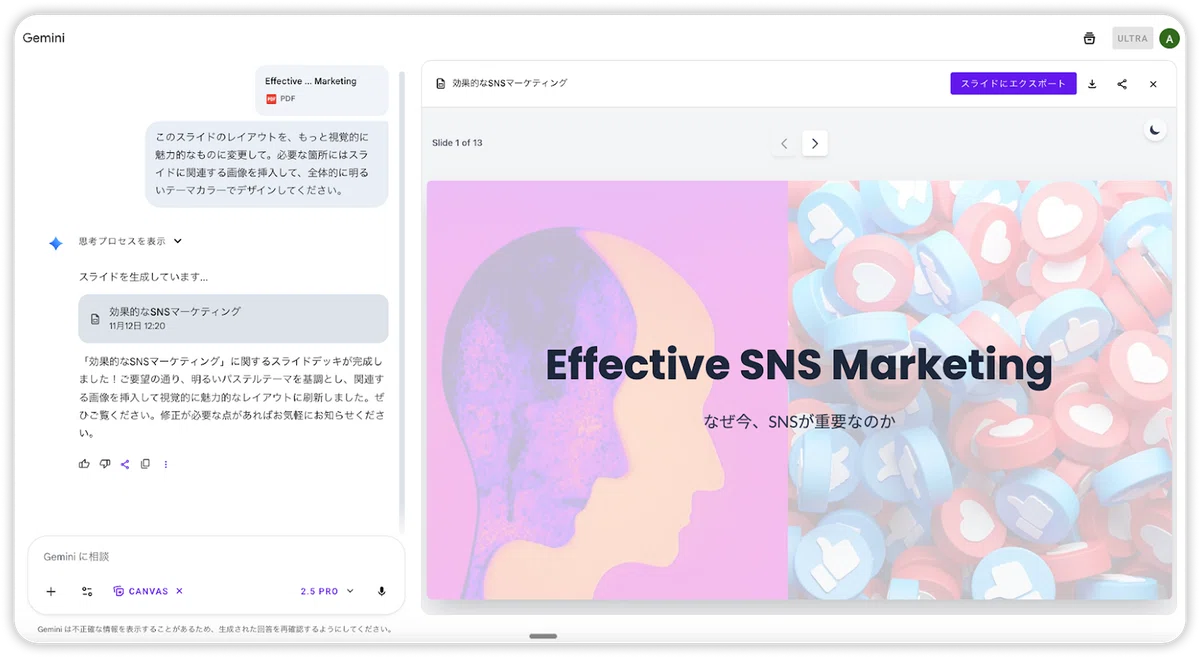Add attachment with the plus icon
This screenshot has height=658, width=1200.
coord(51,591)
